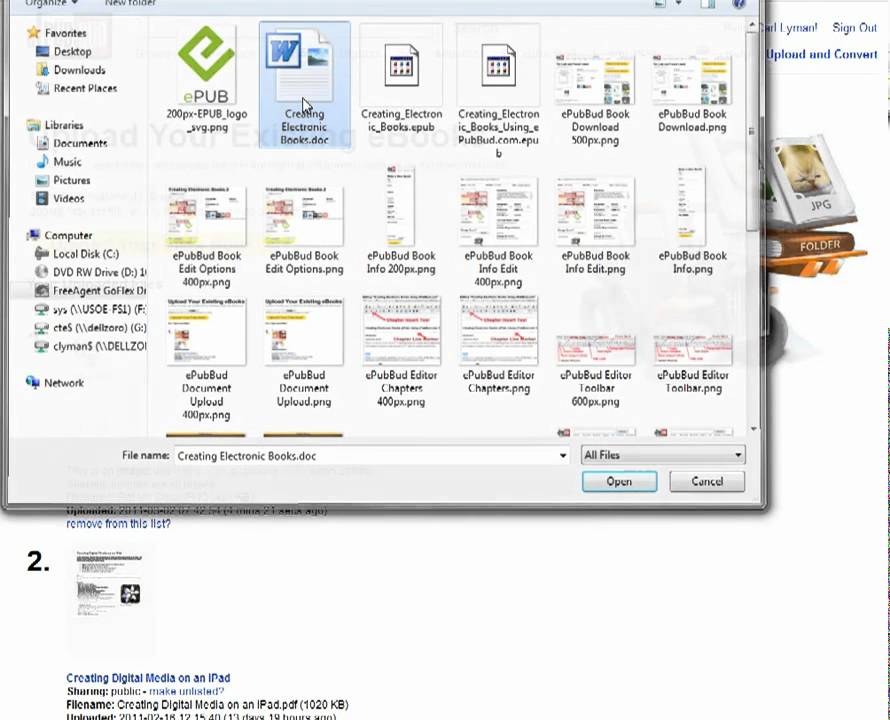The width and height of the screenshot is (890, 720).
Task: Expand the File name history dropdown
Action: 562,456
